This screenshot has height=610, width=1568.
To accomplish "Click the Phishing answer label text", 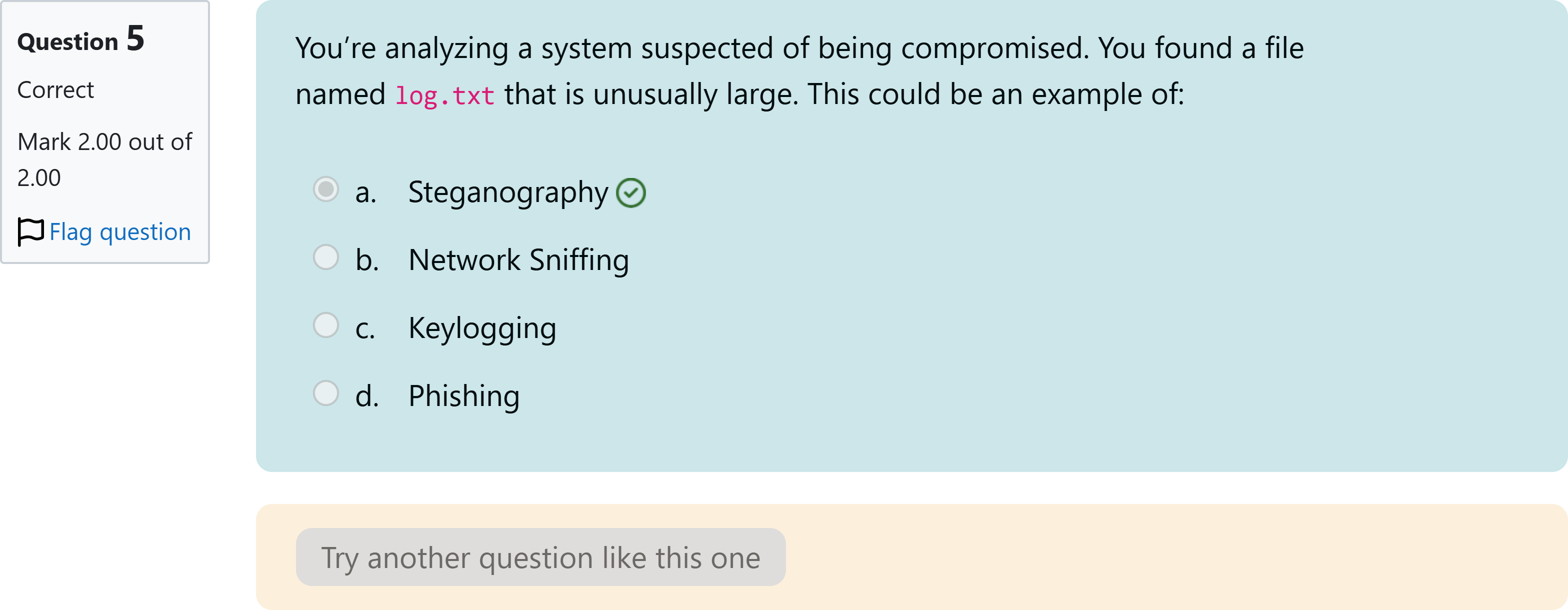I will [464, 395].
